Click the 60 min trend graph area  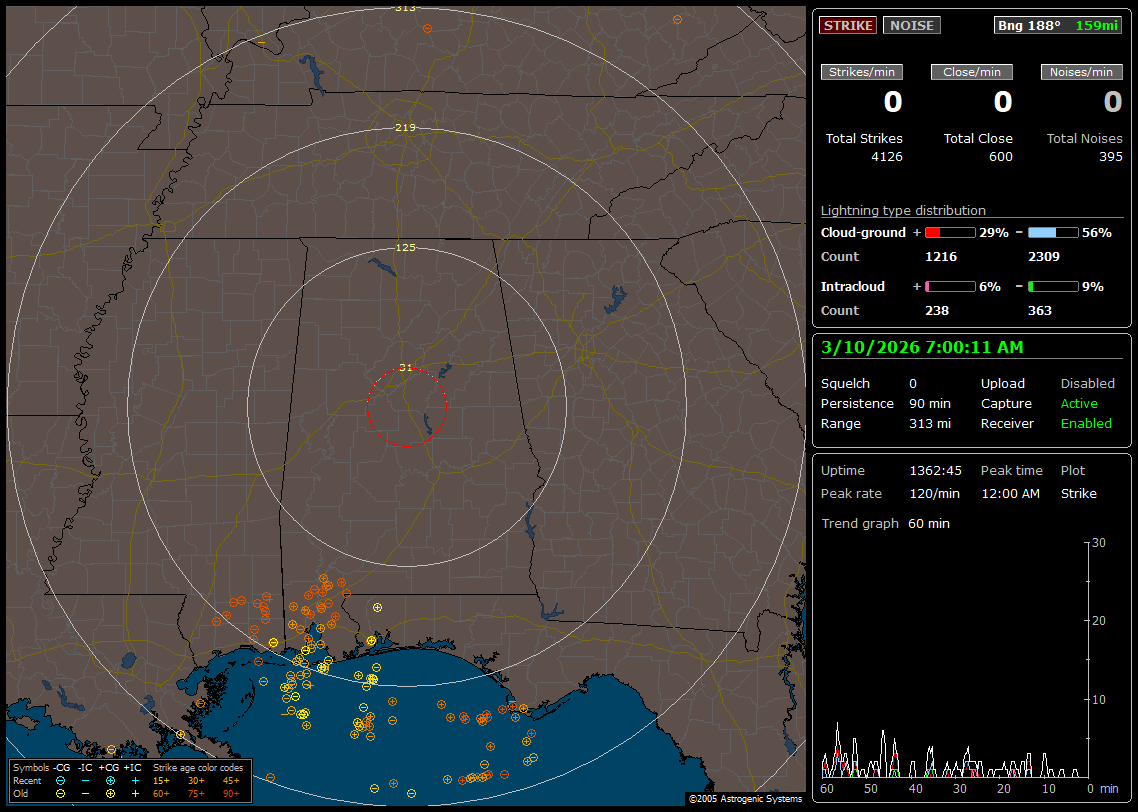(954, 660)
